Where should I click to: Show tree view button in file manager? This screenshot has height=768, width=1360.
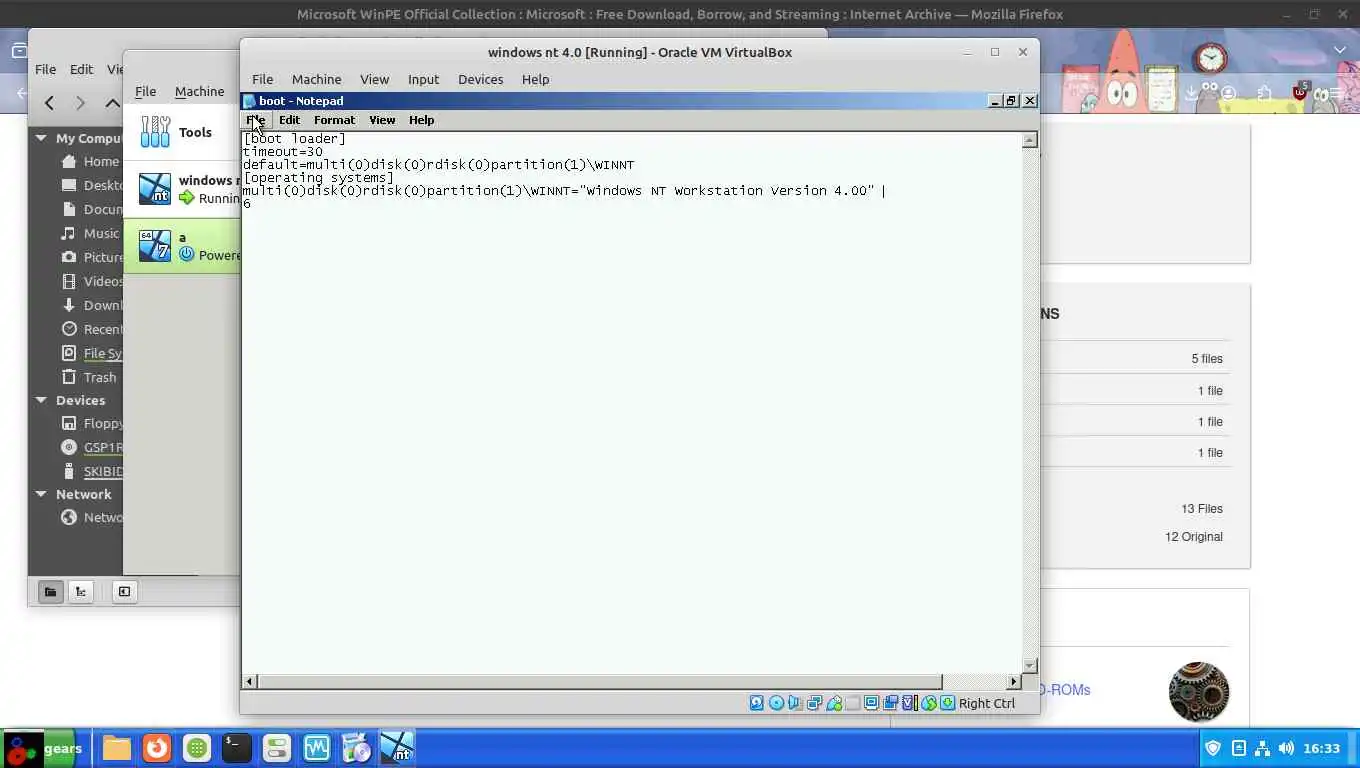pyautogui.click(x=81, y=591)
